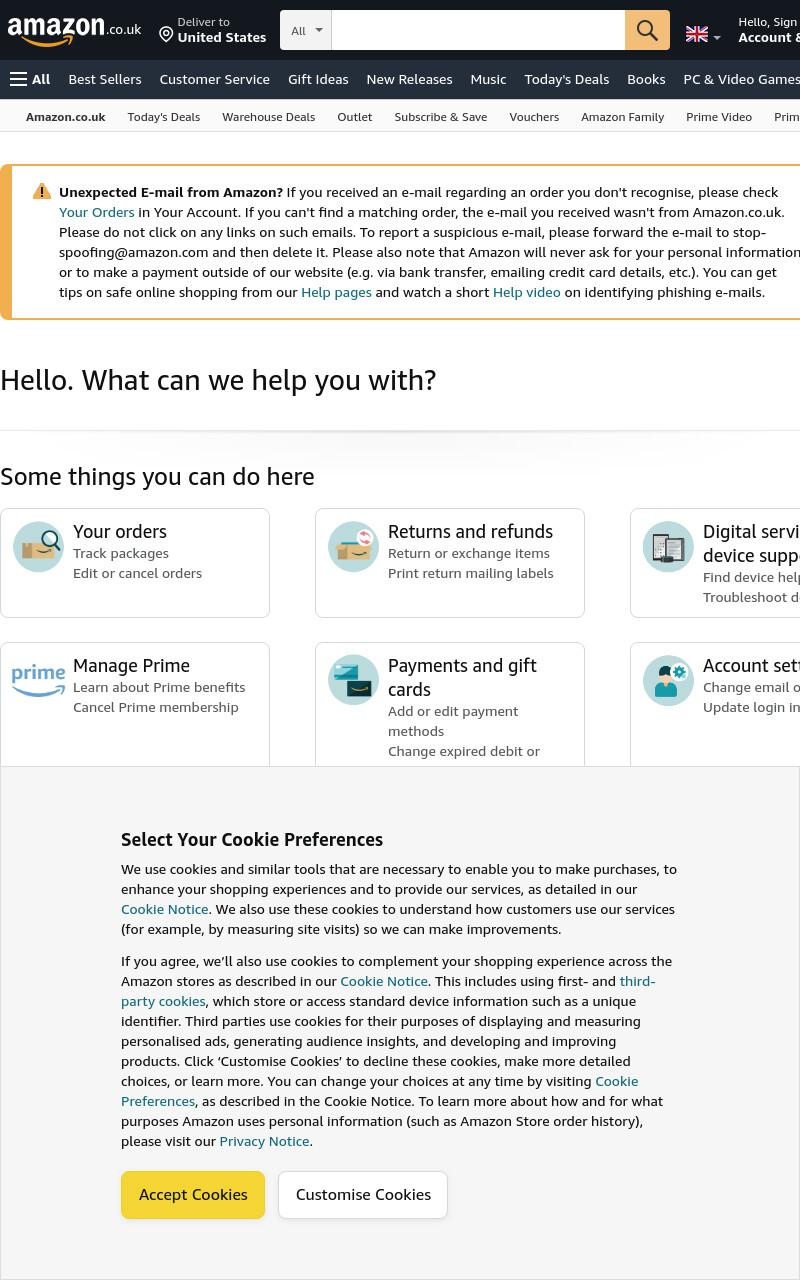
Task: Click the orange search magnifier button
Action: coord(647,30)
